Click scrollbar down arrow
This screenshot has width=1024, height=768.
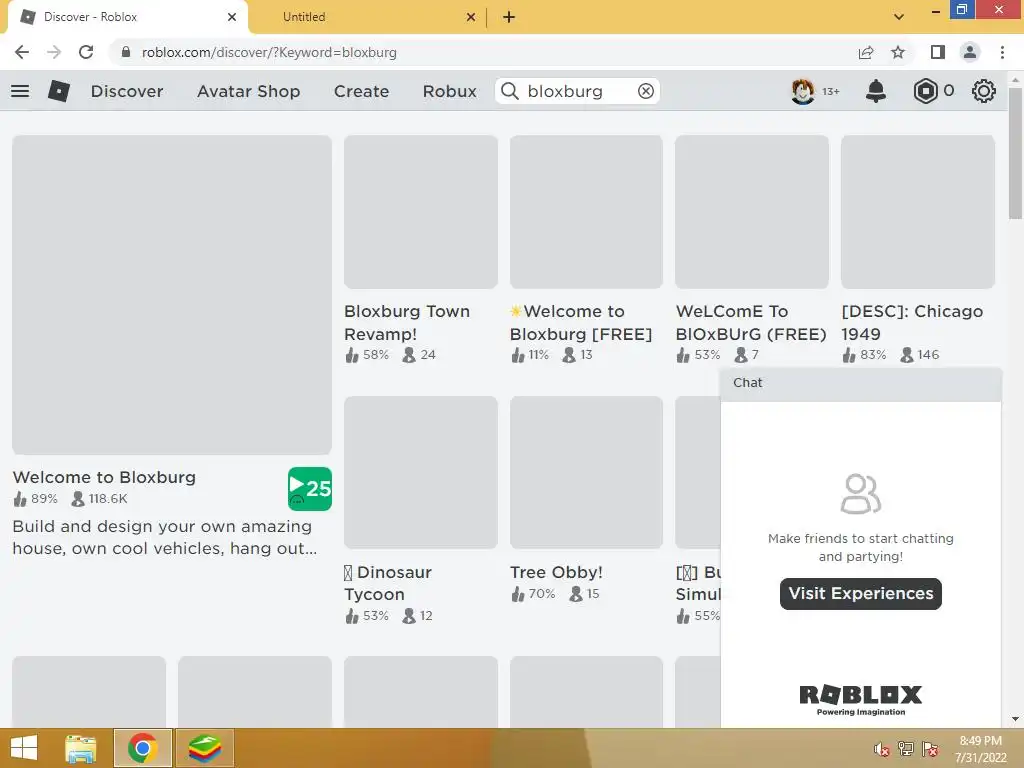tap(1015, 719)
